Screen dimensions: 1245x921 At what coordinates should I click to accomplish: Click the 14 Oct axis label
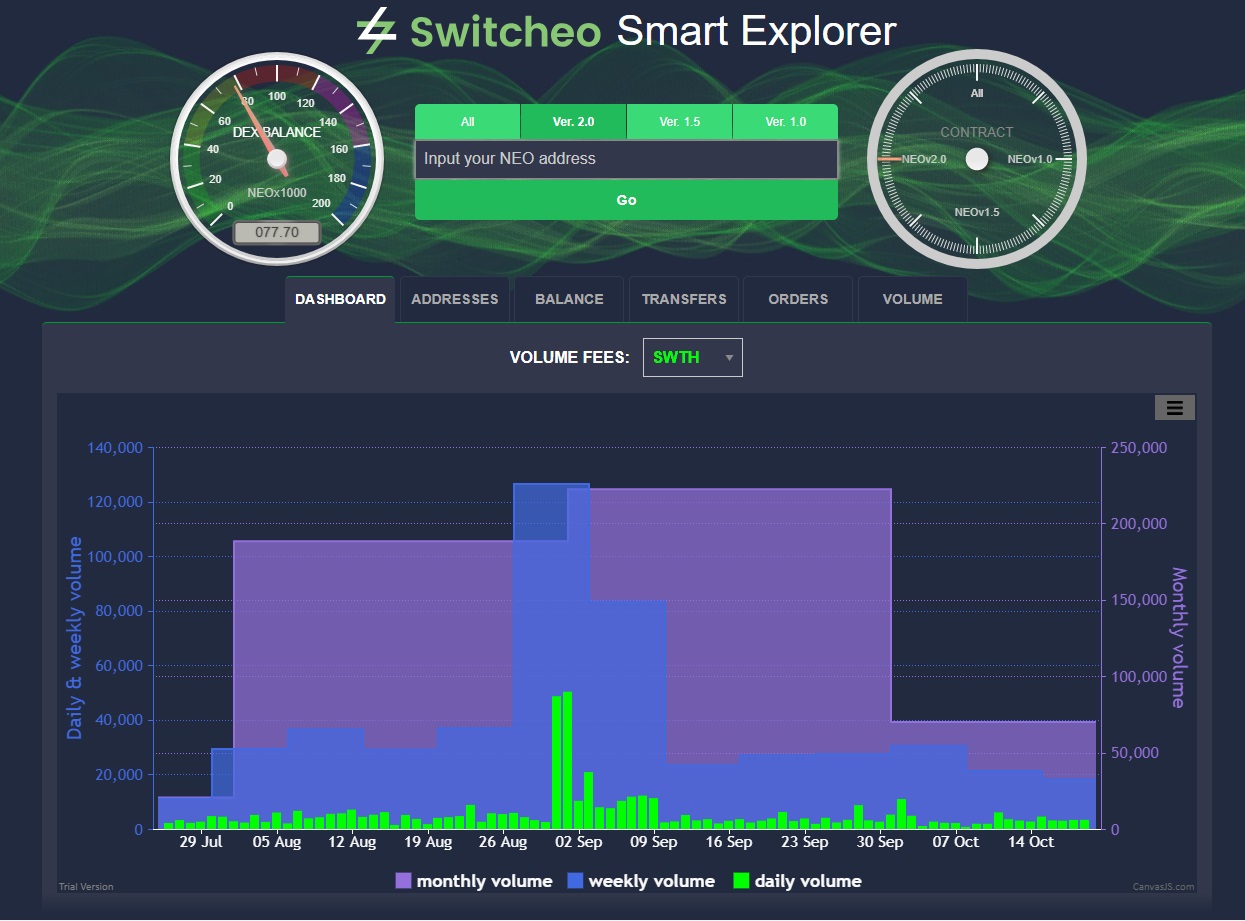pos(1030,842)
